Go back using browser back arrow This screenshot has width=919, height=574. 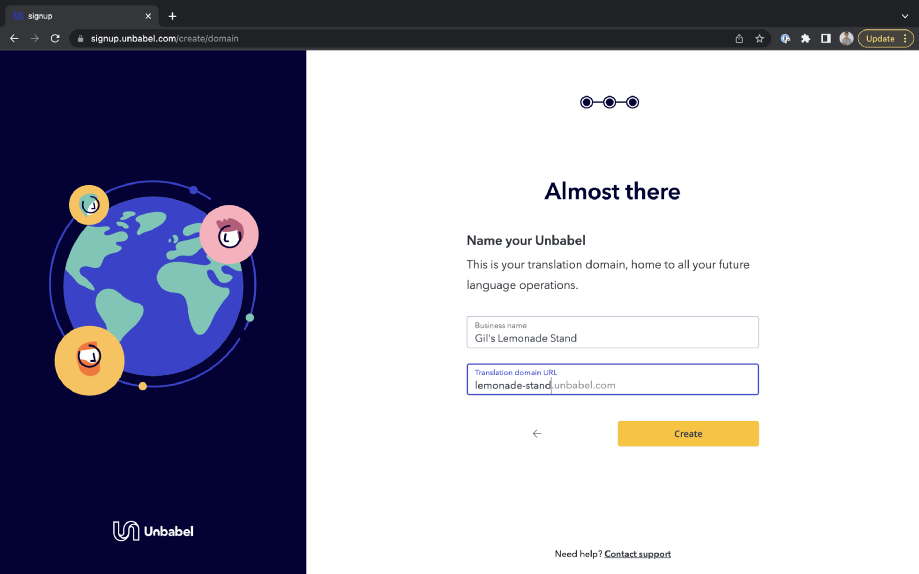pos(14,39)
